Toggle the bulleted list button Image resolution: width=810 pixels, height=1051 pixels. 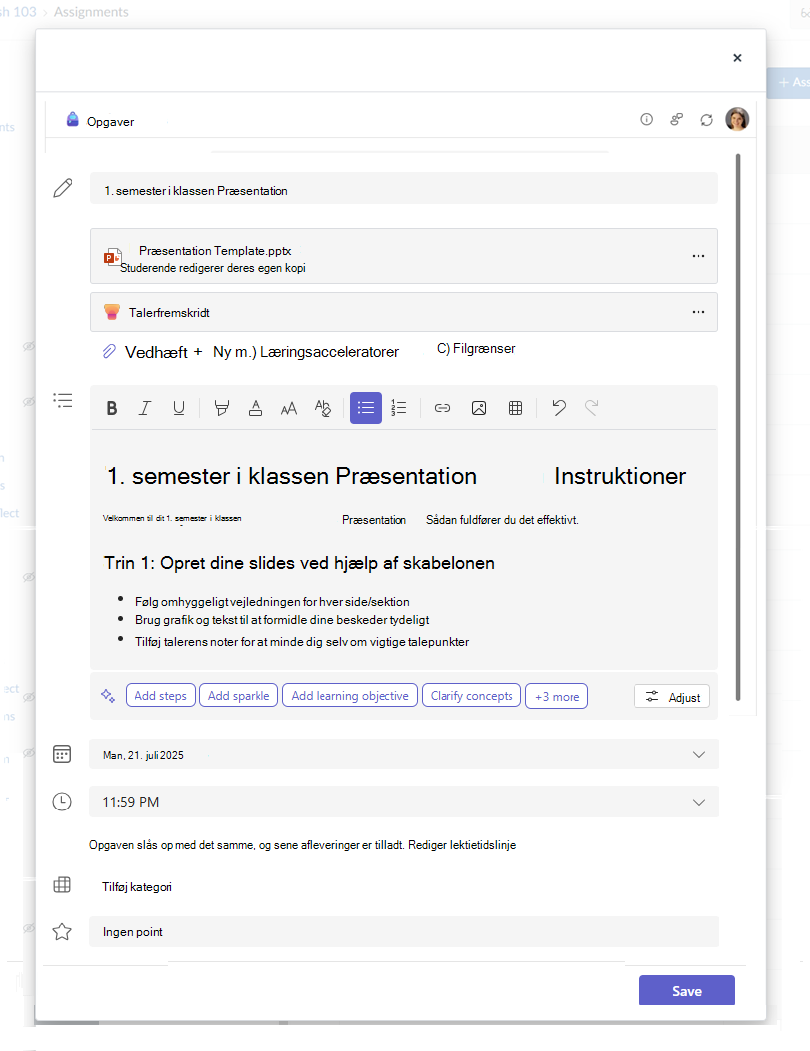tap(365, 408)
